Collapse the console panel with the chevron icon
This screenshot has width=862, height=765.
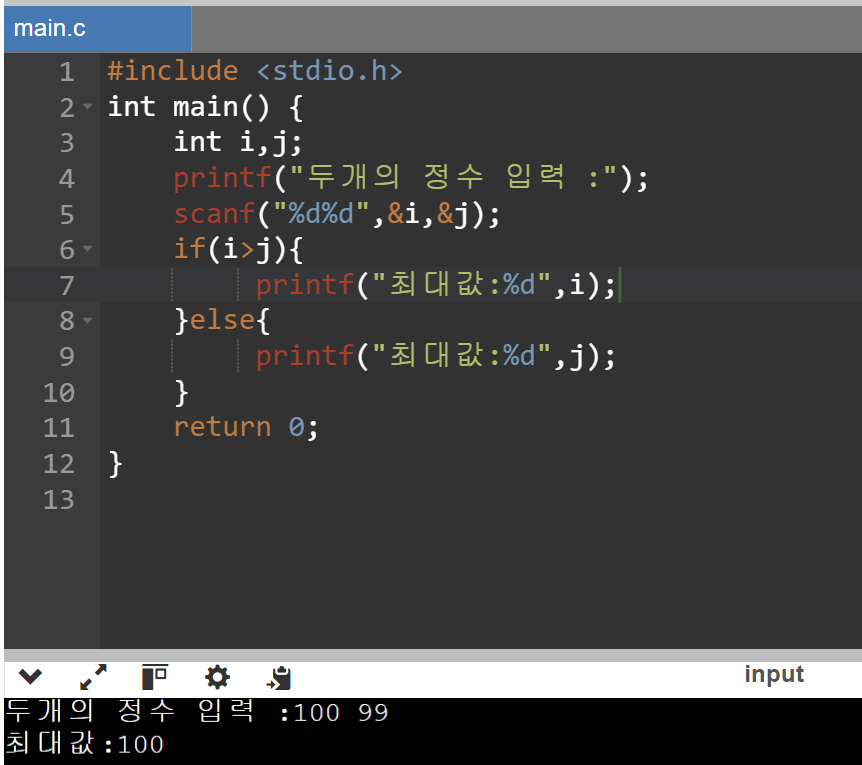pyautogui.click(x=30, y=677)
